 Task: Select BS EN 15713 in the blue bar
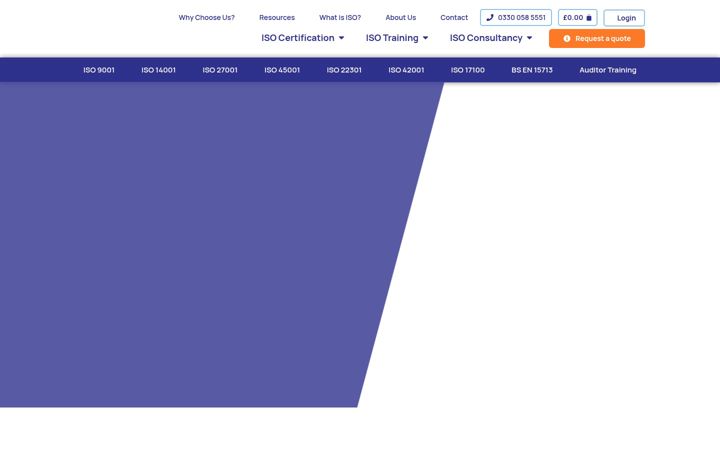(532, 70)
